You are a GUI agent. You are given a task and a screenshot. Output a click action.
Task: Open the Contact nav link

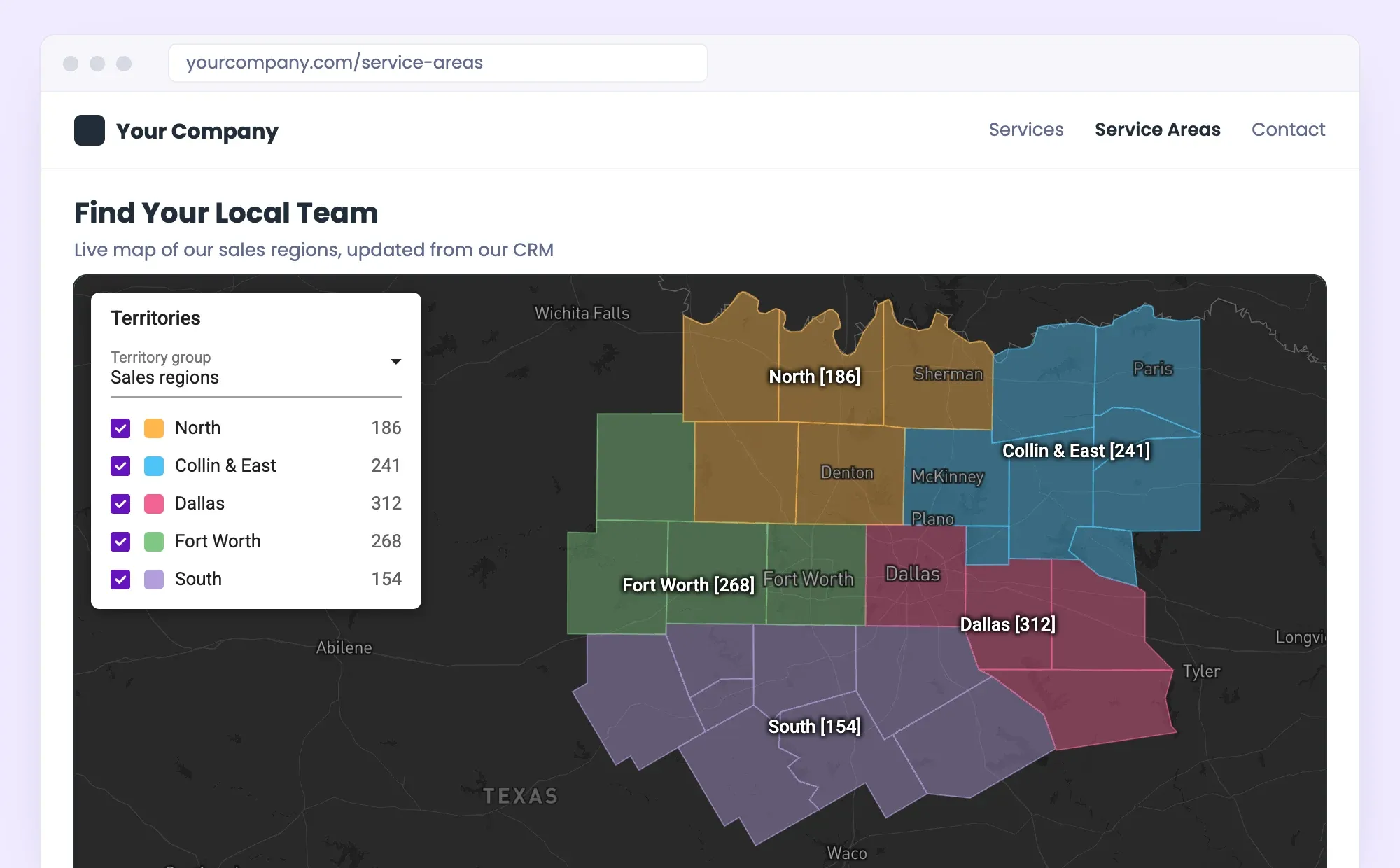click(1288, 129)
